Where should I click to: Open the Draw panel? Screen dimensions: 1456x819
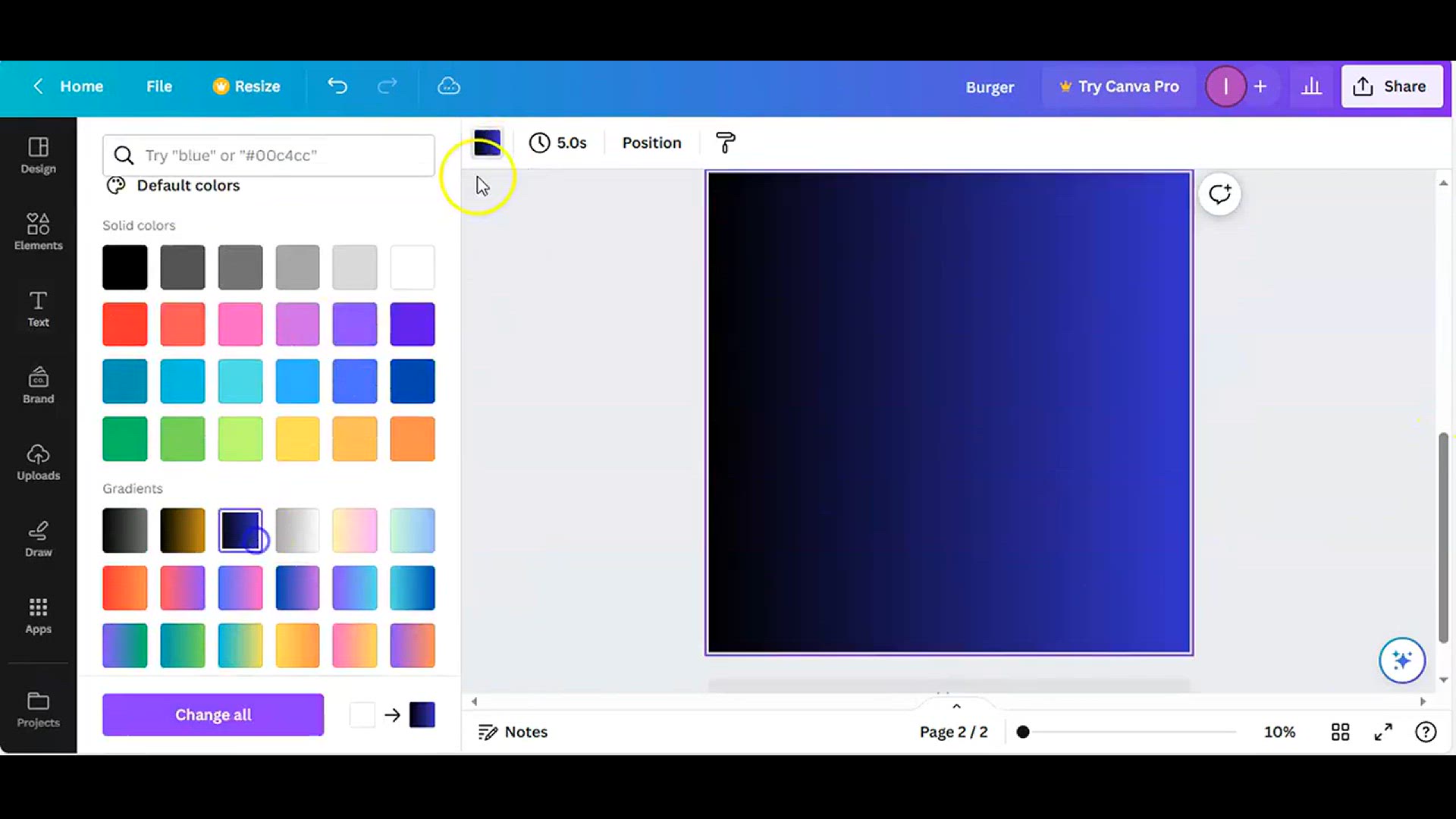[38, 539]
